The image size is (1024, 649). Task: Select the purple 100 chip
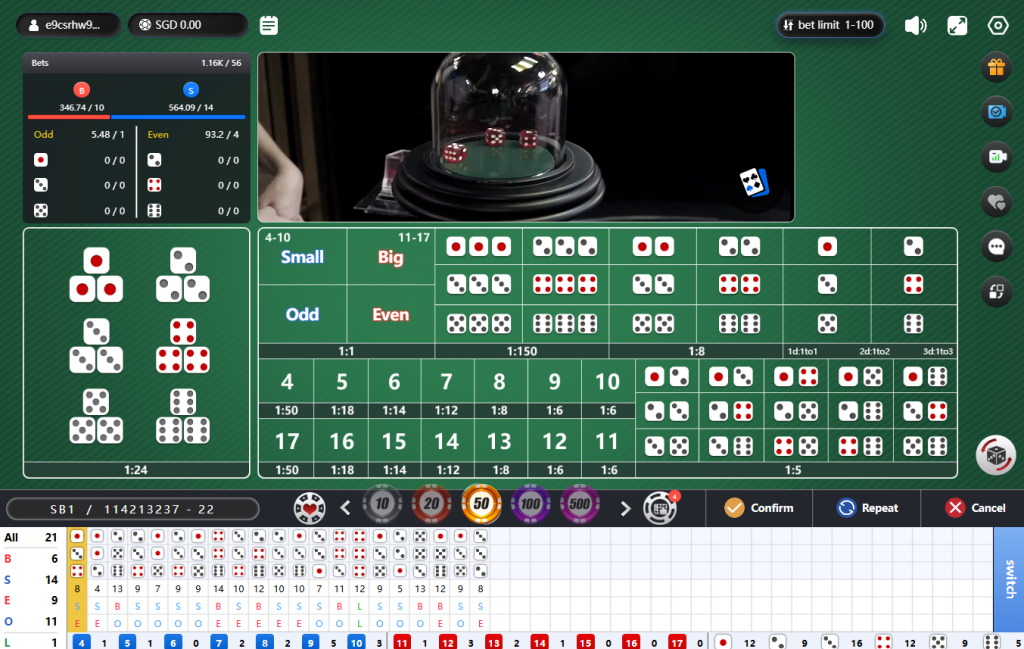(530, 506)
